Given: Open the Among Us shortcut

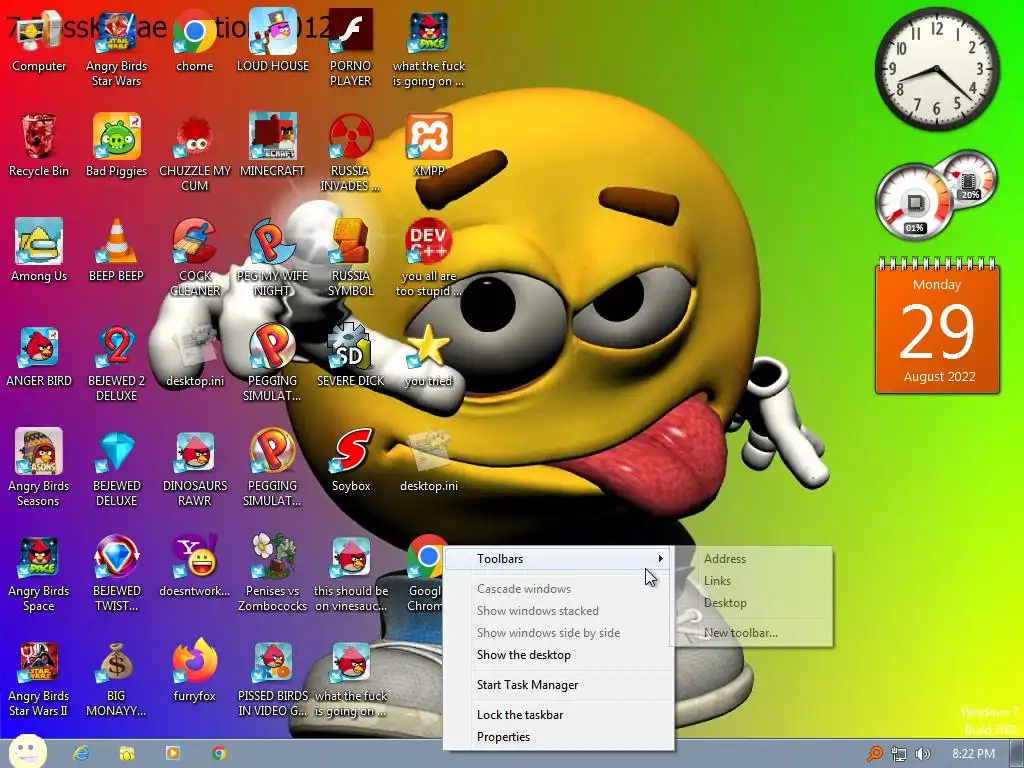Looking at the screenshot, I should click(39, 250).
